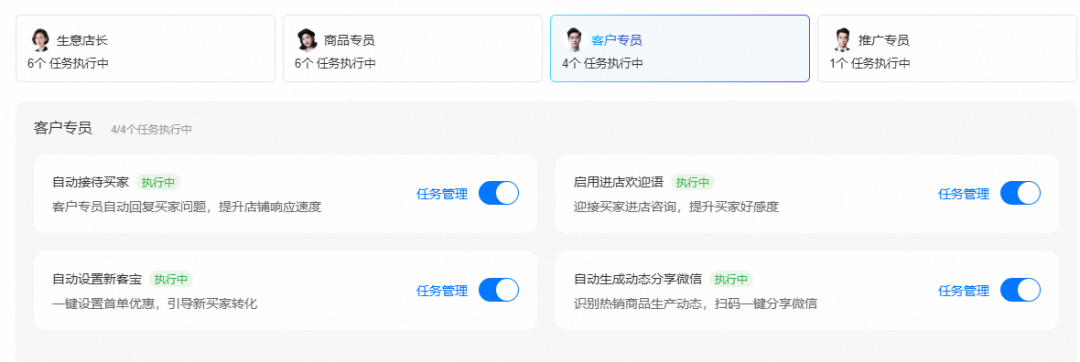Click the 4/4个任务执行中 counter text
This screenshot has height=362, width=1080.
tap(152, 129)
